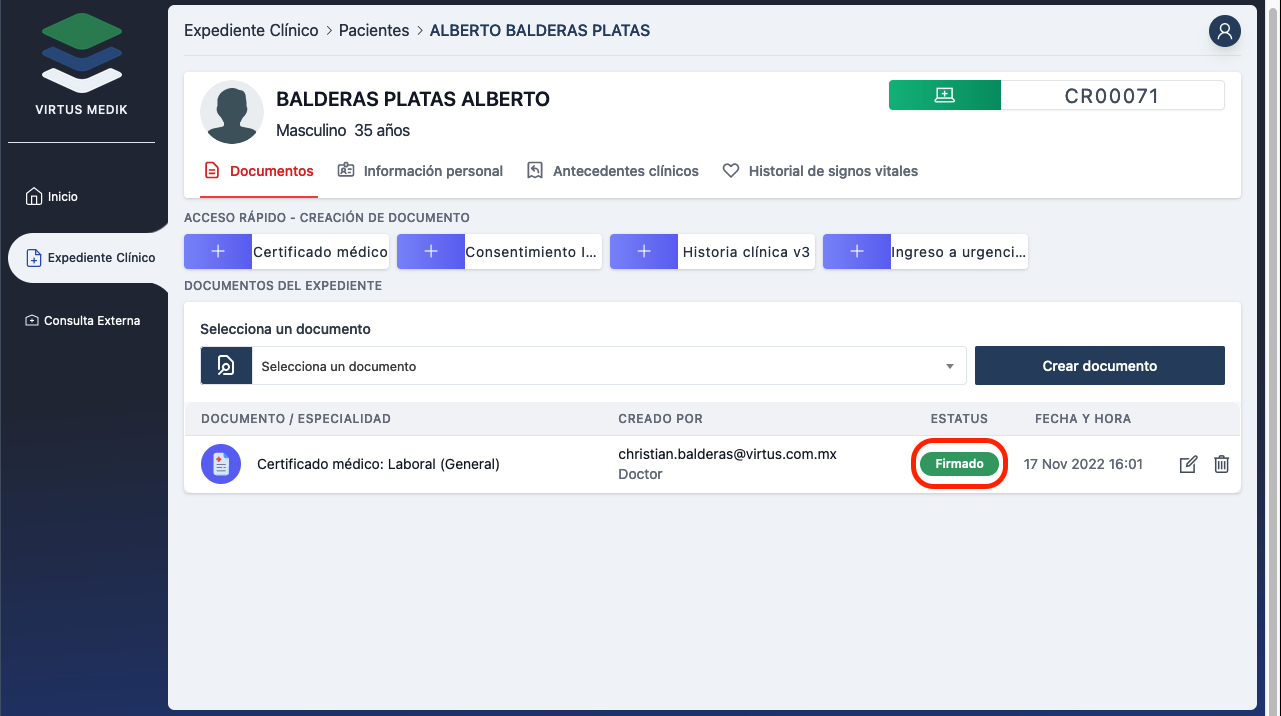Click the blue document icon in table row
The image size is (1281, 716).
[221, 464]
